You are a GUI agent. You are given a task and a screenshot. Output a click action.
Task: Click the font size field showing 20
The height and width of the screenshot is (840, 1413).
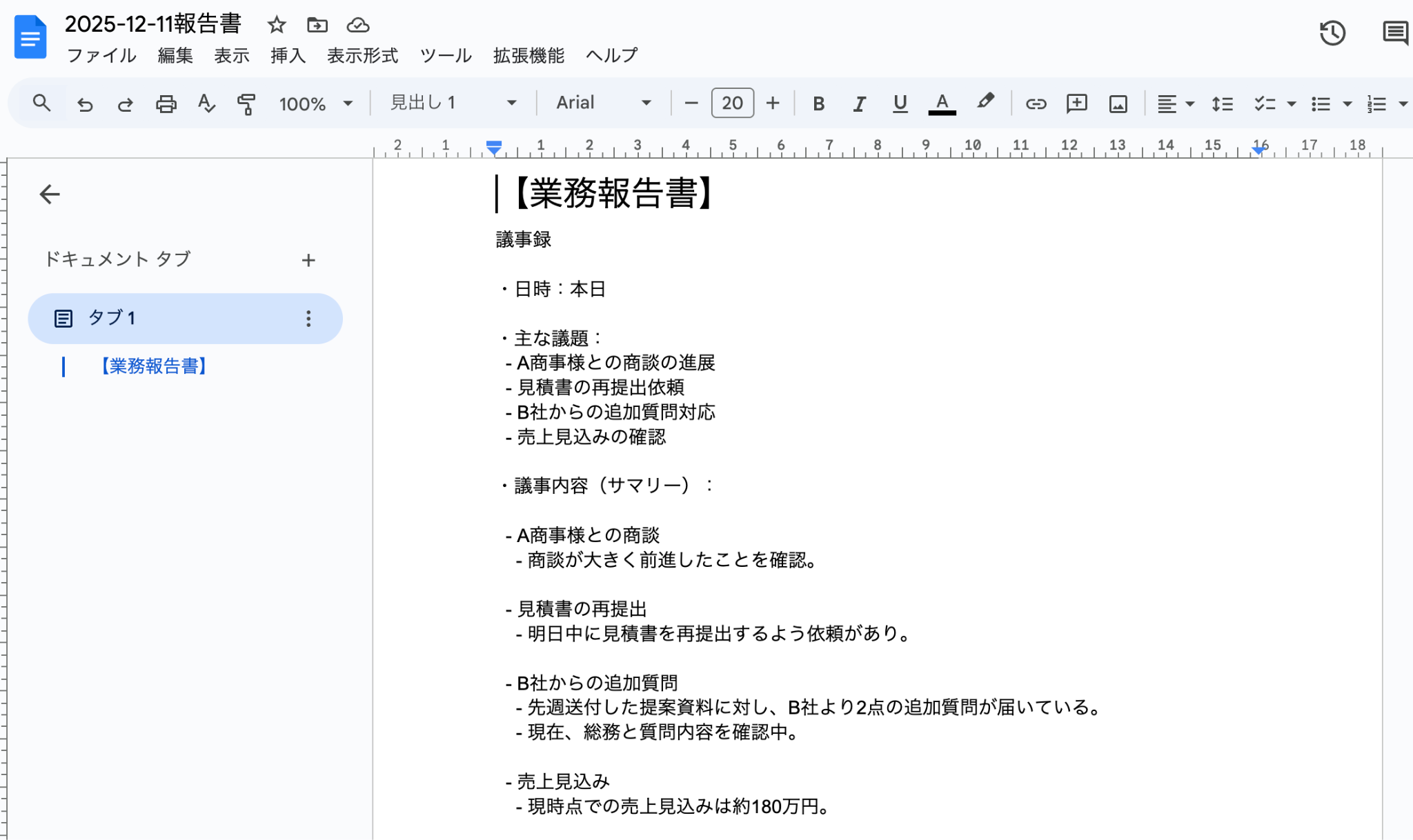(x=732, y=103)
